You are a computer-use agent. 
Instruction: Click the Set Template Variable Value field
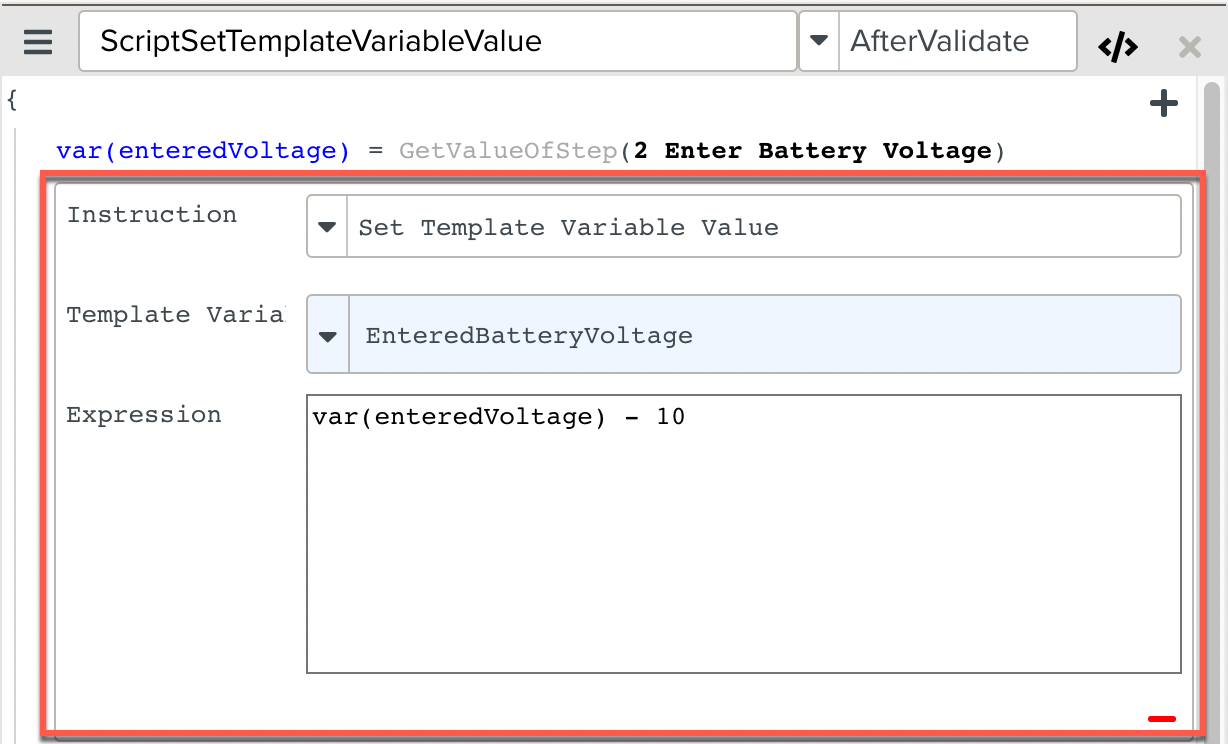[x=762, y=227]
